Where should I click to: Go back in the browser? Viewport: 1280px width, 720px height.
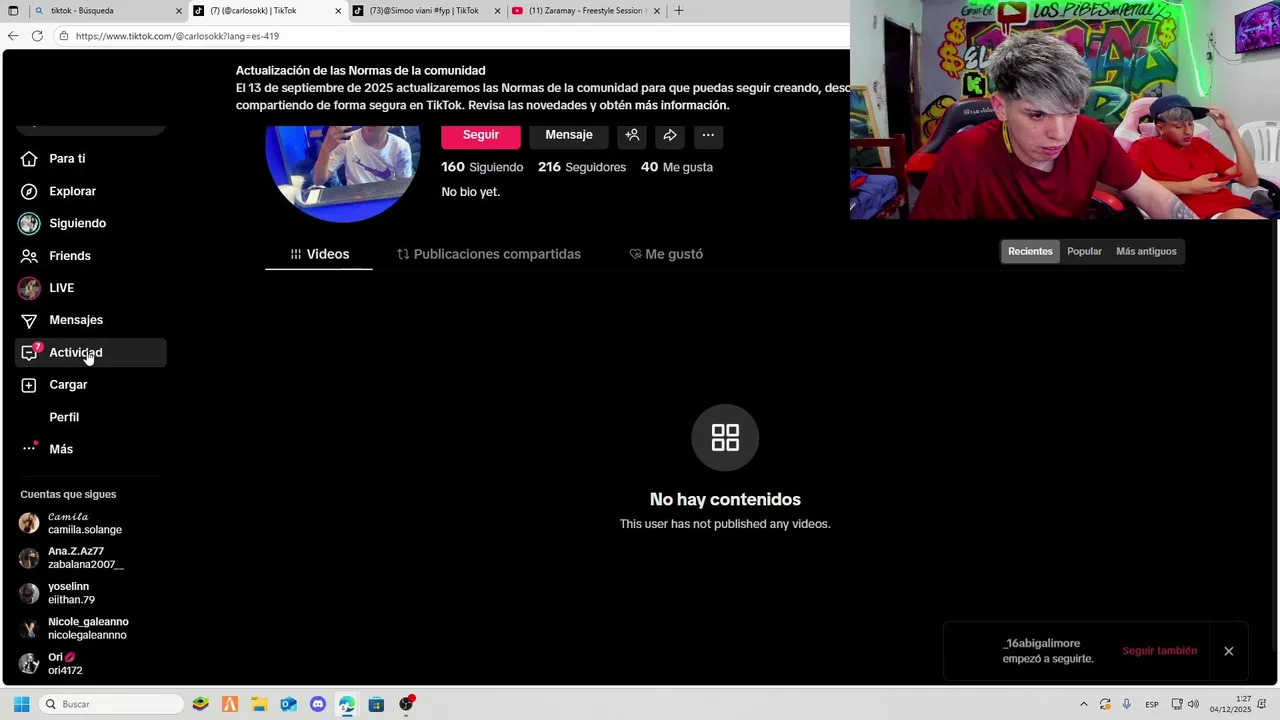pyautogui.click(x=13, y=36)
